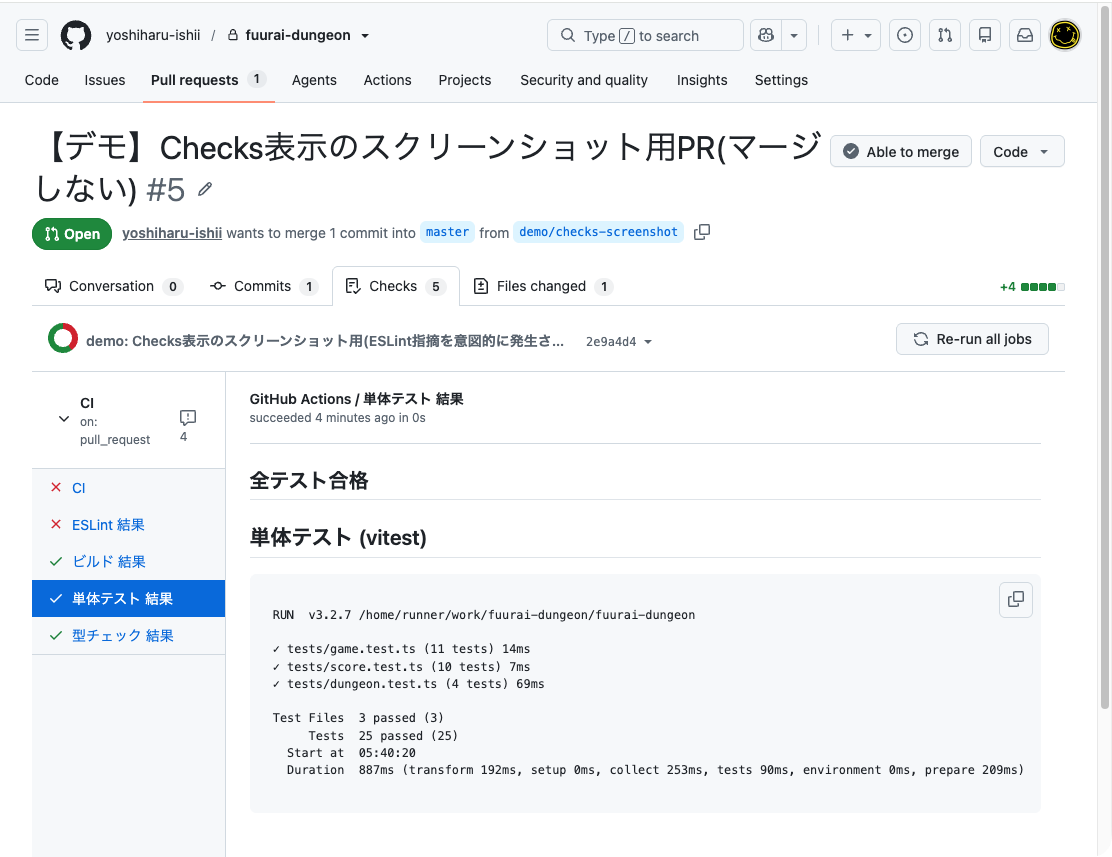
Task: Open user avatar profile menu
Action: click(1064, 35)
